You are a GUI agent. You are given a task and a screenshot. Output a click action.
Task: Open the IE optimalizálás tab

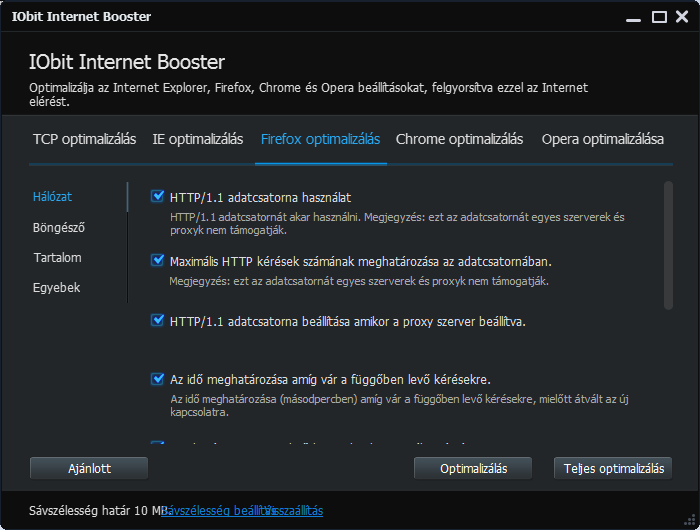(x=198, y=139)
